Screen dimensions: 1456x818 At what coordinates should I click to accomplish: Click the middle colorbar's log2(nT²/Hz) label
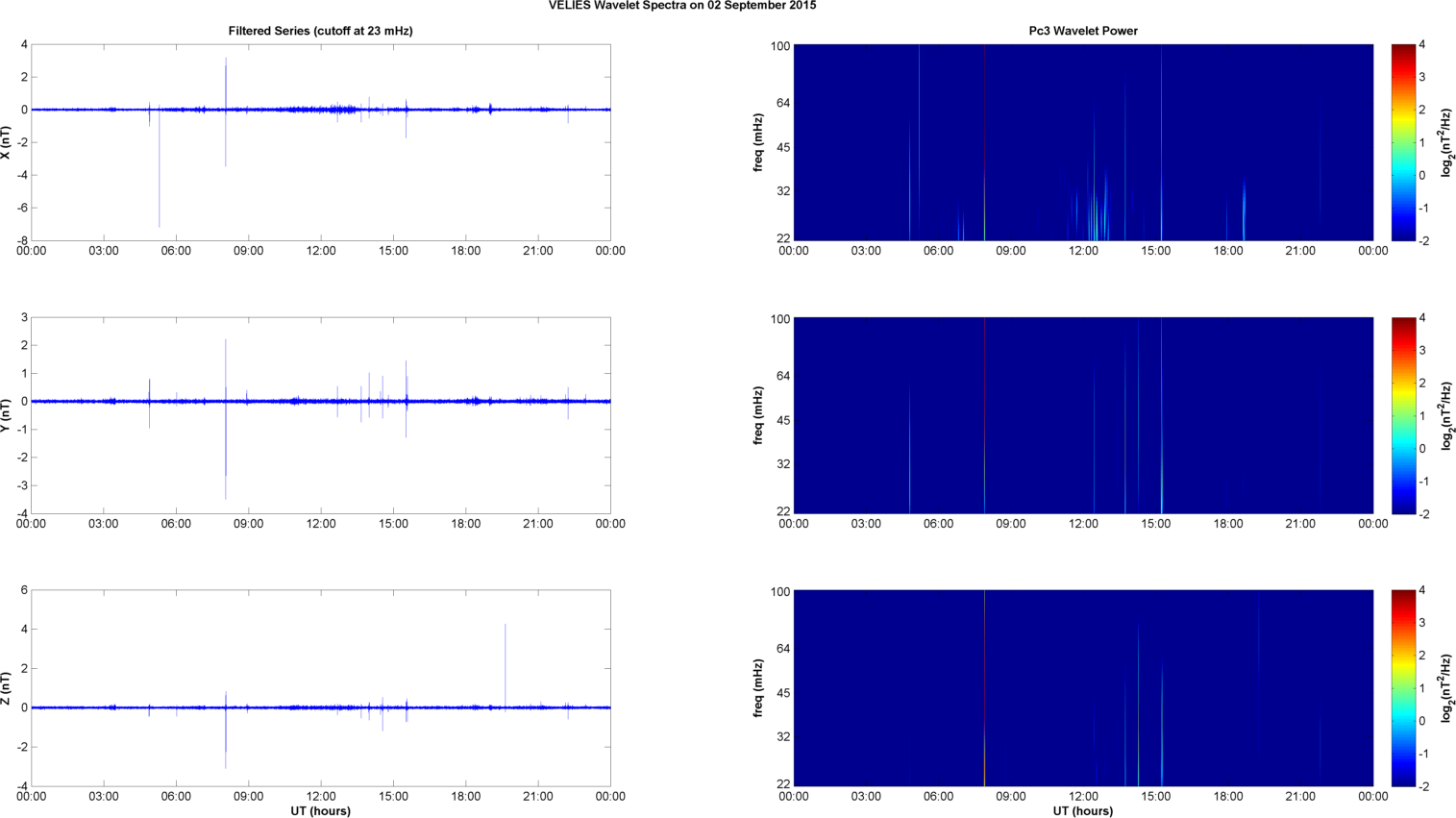(x=1446, y=415)
